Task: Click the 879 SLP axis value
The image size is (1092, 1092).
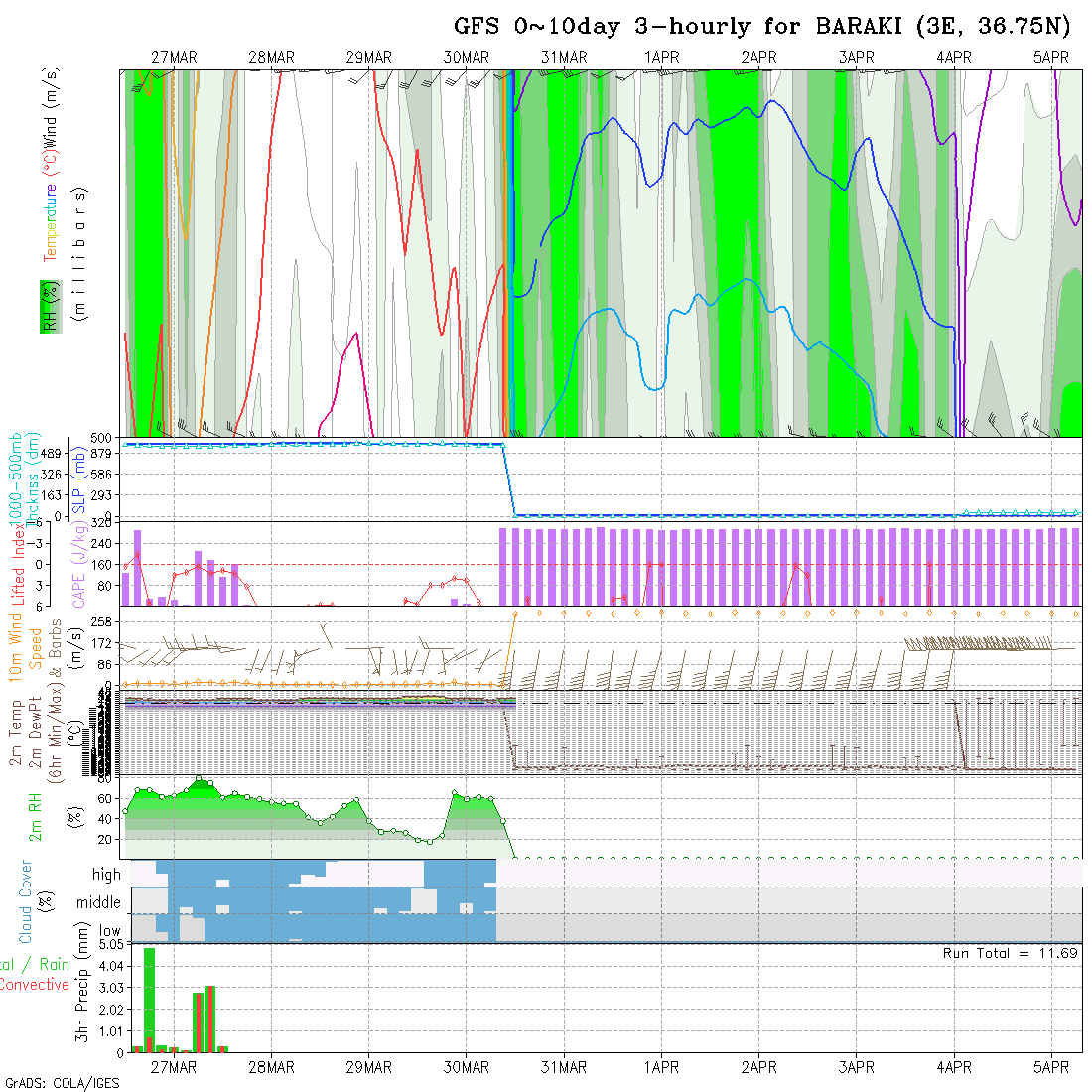Action: tap(101, 454)
